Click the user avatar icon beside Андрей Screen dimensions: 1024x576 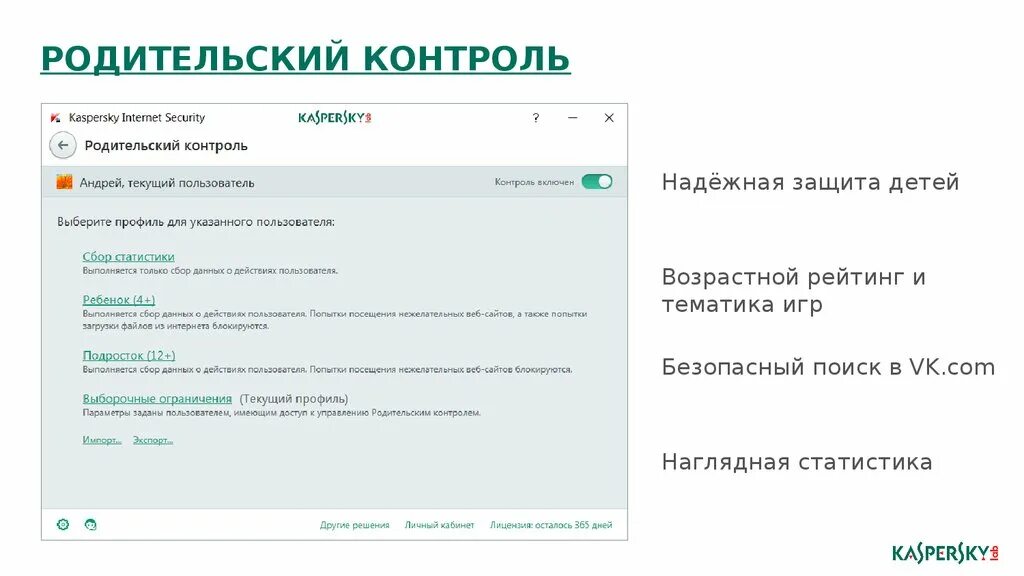(x=64, y=182)
